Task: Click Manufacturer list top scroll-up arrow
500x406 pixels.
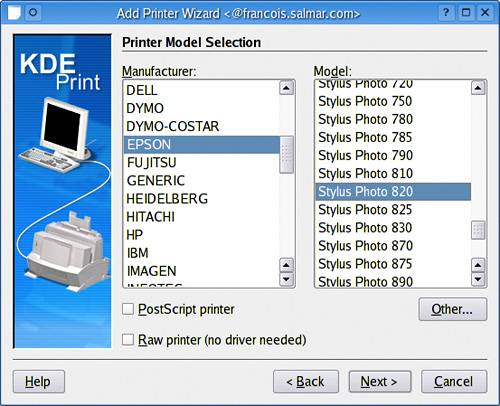Action: coord(286,88)
